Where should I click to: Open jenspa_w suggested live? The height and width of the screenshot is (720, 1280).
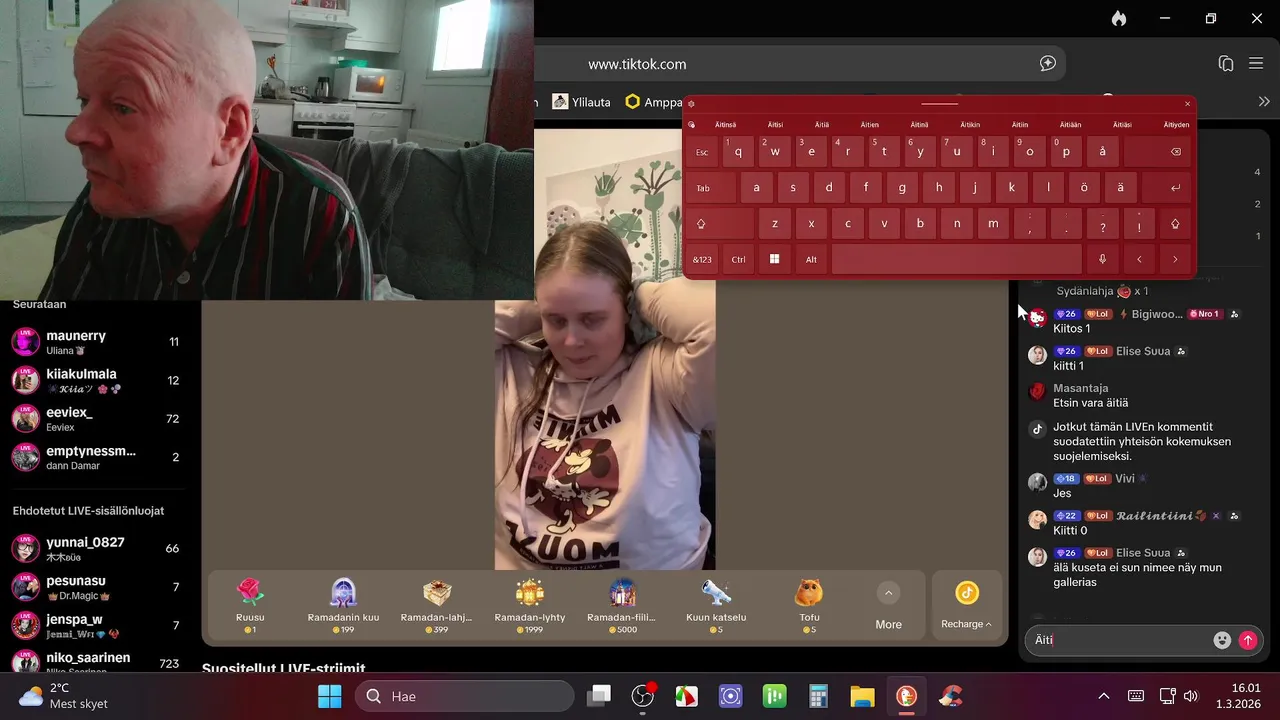pos(95,625)
